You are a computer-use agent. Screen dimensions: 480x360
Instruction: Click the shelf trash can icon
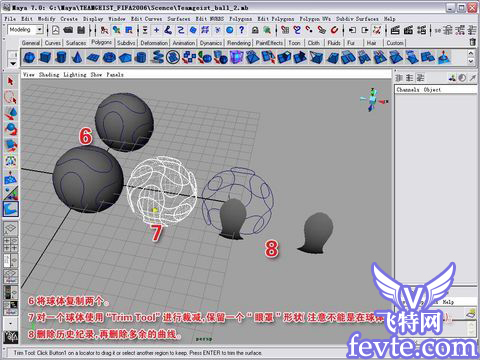[472, 42]
